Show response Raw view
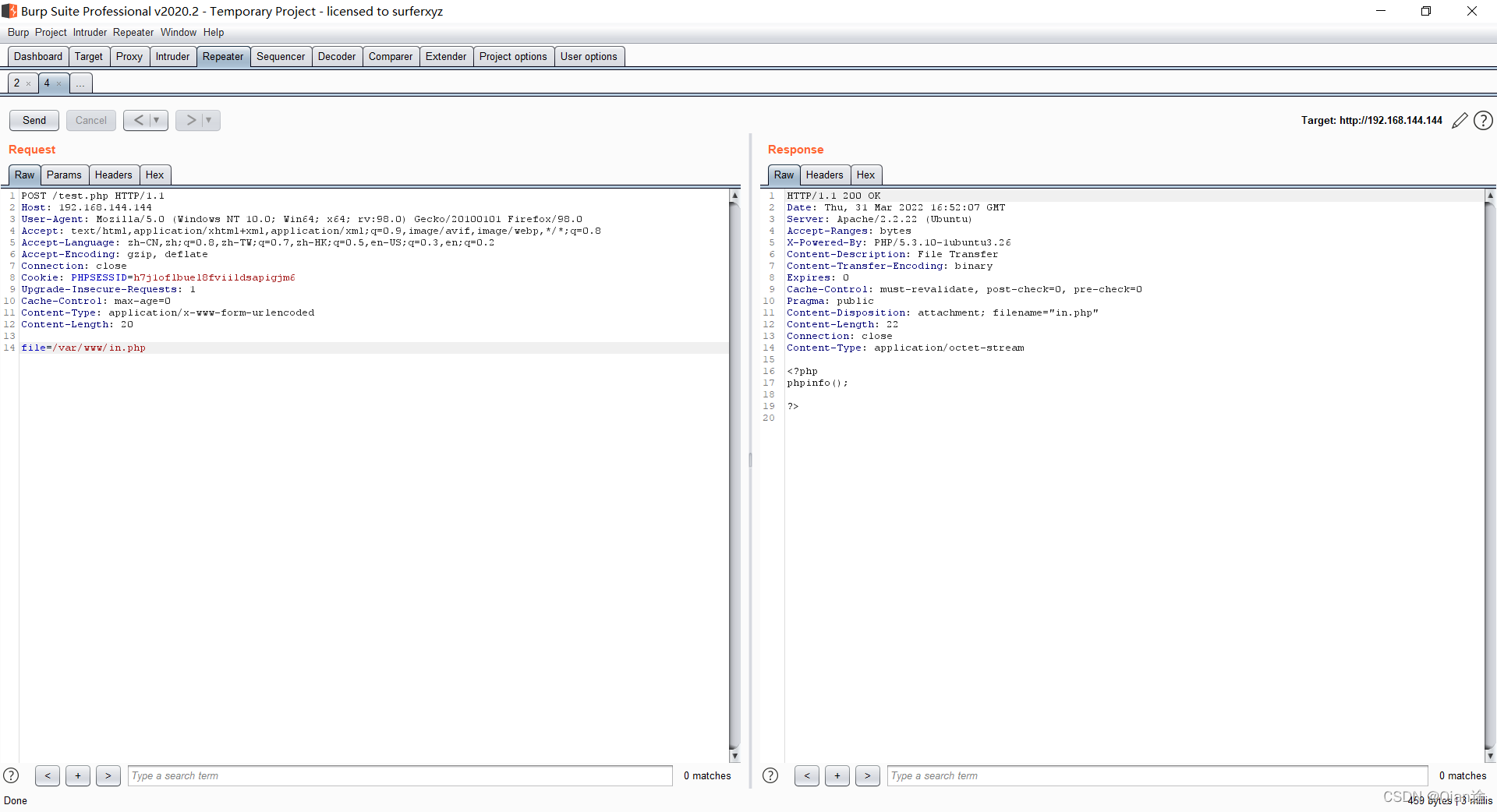The image size is (1497, 812). pyautogui.click(x=784, y=175)
